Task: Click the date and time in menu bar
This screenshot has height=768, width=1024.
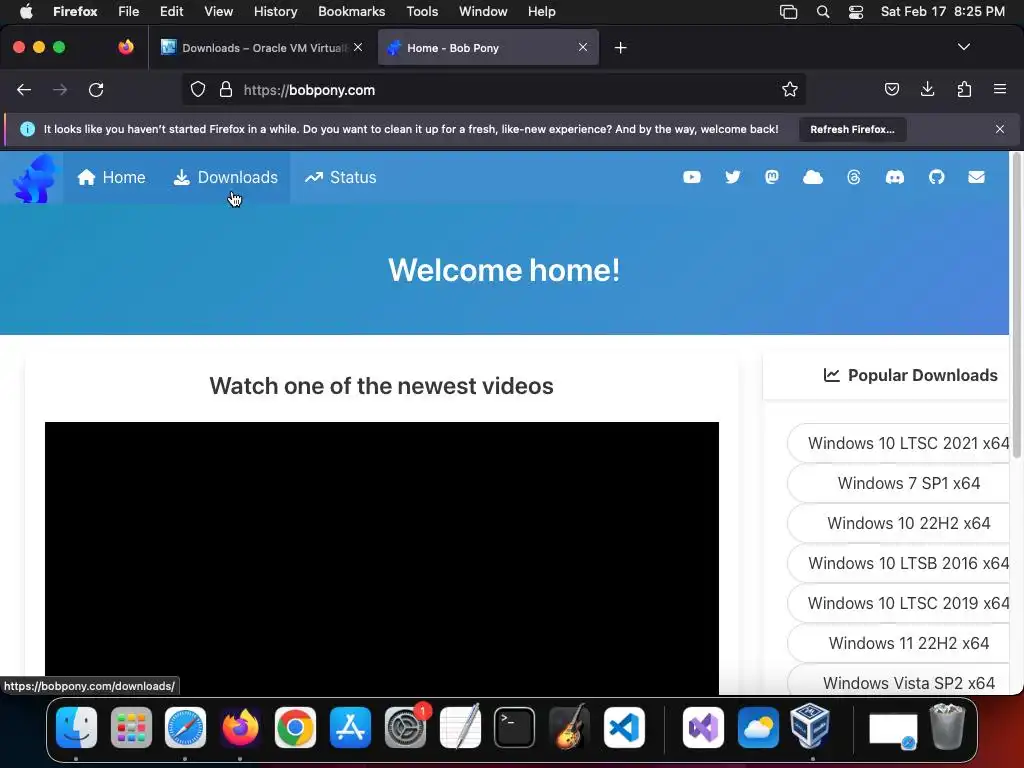Action: pyautogui.click(x=942, y=12)
